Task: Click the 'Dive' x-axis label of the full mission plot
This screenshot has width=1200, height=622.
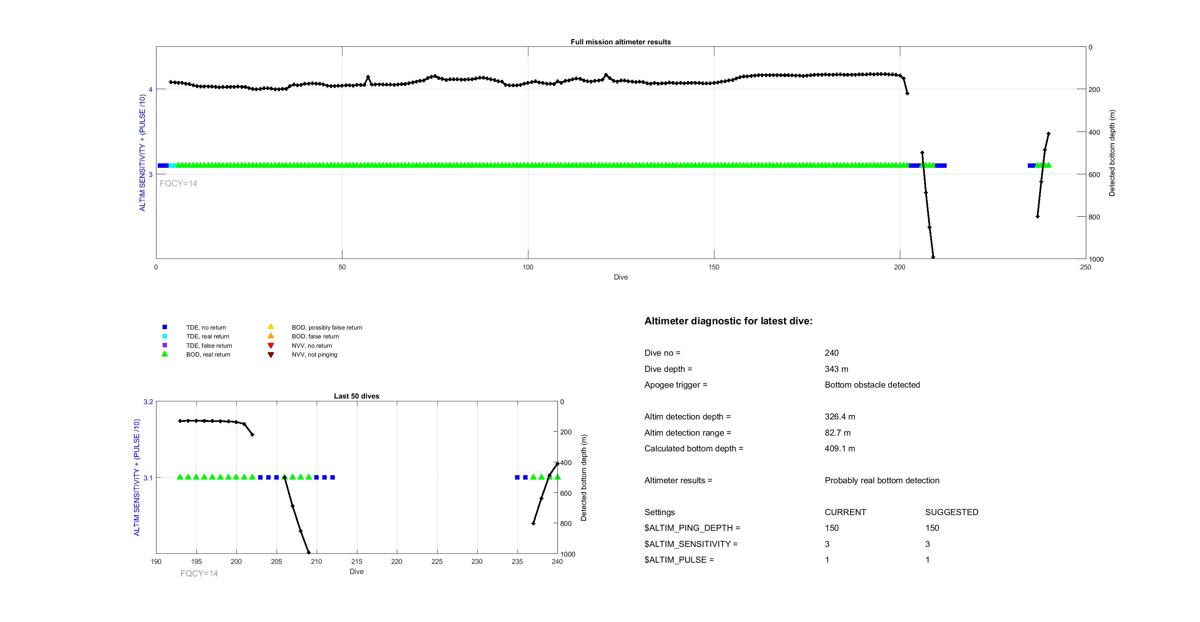Action: [621, 276]
